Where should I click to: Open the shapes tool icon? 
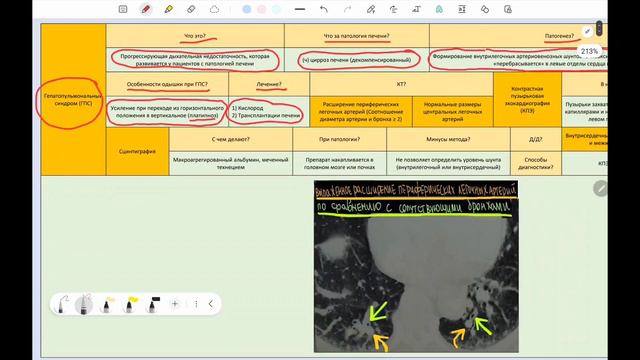[x=485, y=9]
